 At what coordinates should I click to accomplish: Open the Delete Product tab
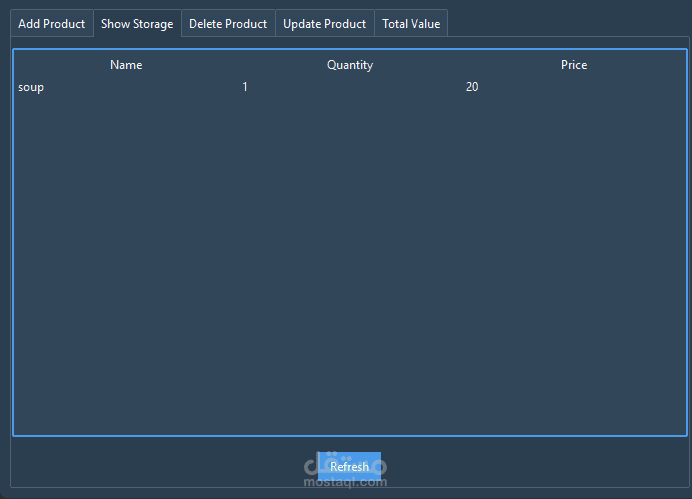tap(228, 24)
